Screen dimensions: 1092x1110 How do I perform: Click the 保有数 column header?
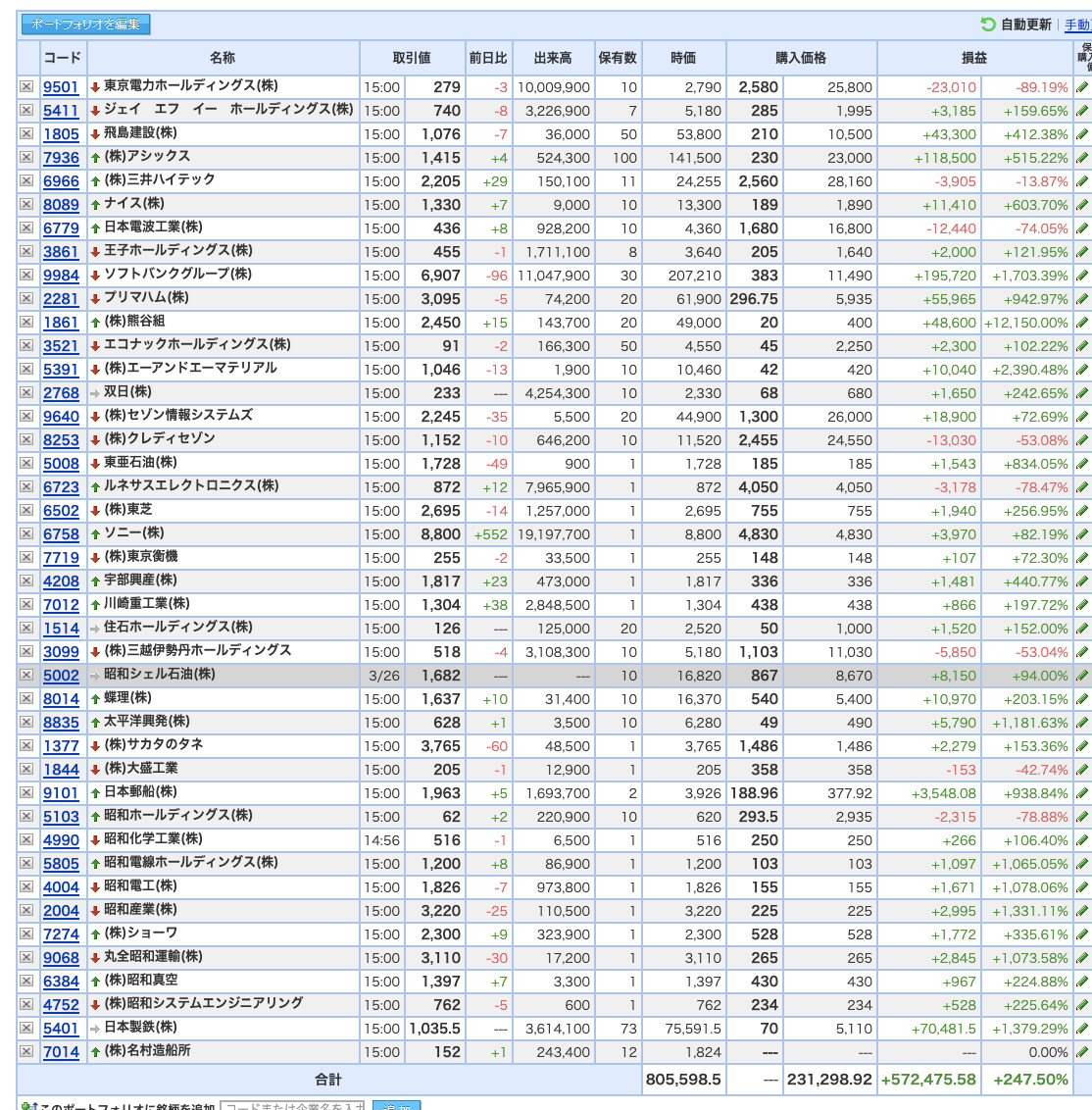[x=618, y=58]
